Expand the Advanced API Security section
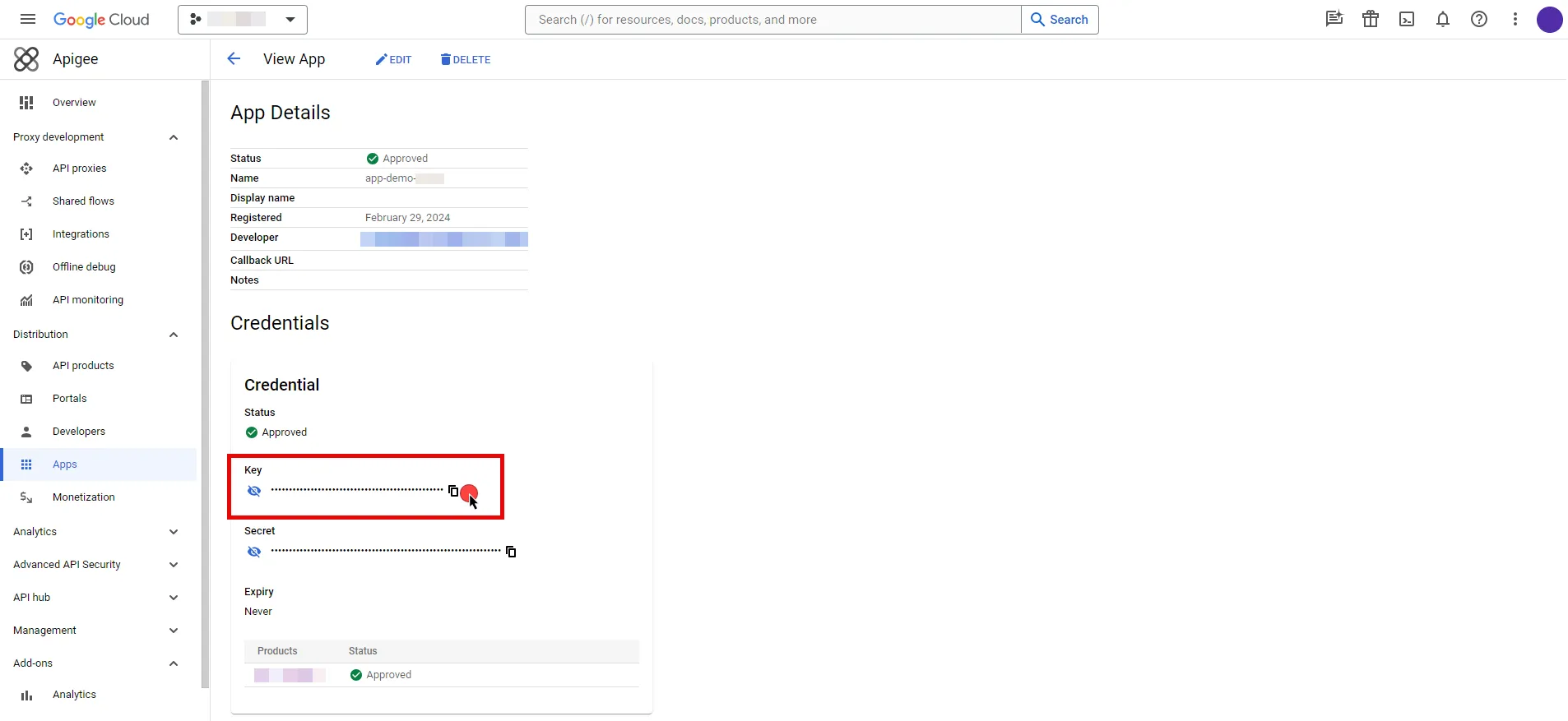Screen dimensions: 1568x721 174,565
